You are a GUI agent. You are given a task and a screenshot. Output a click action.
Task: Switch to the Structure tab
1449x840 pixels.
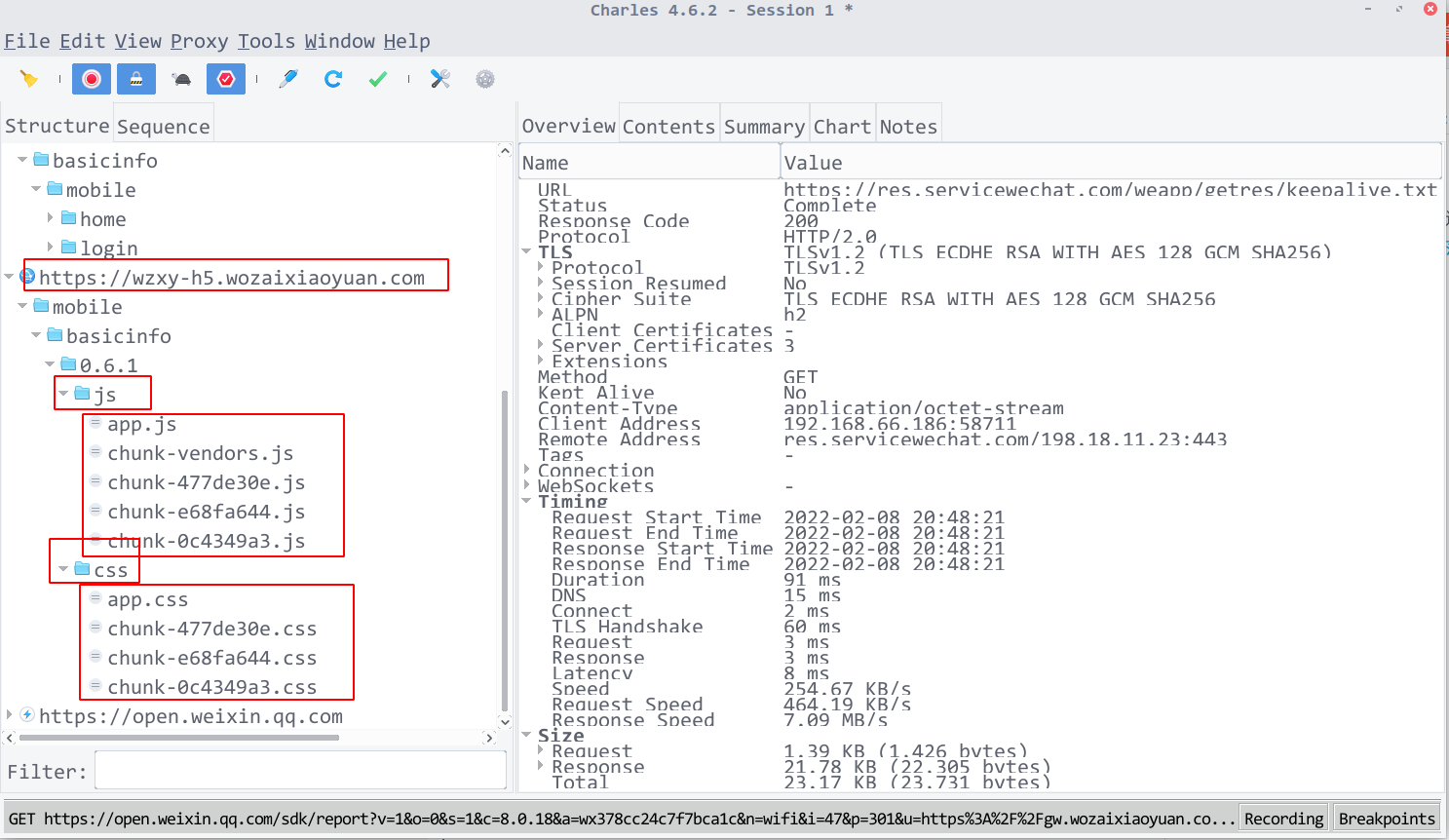(57, 126)
